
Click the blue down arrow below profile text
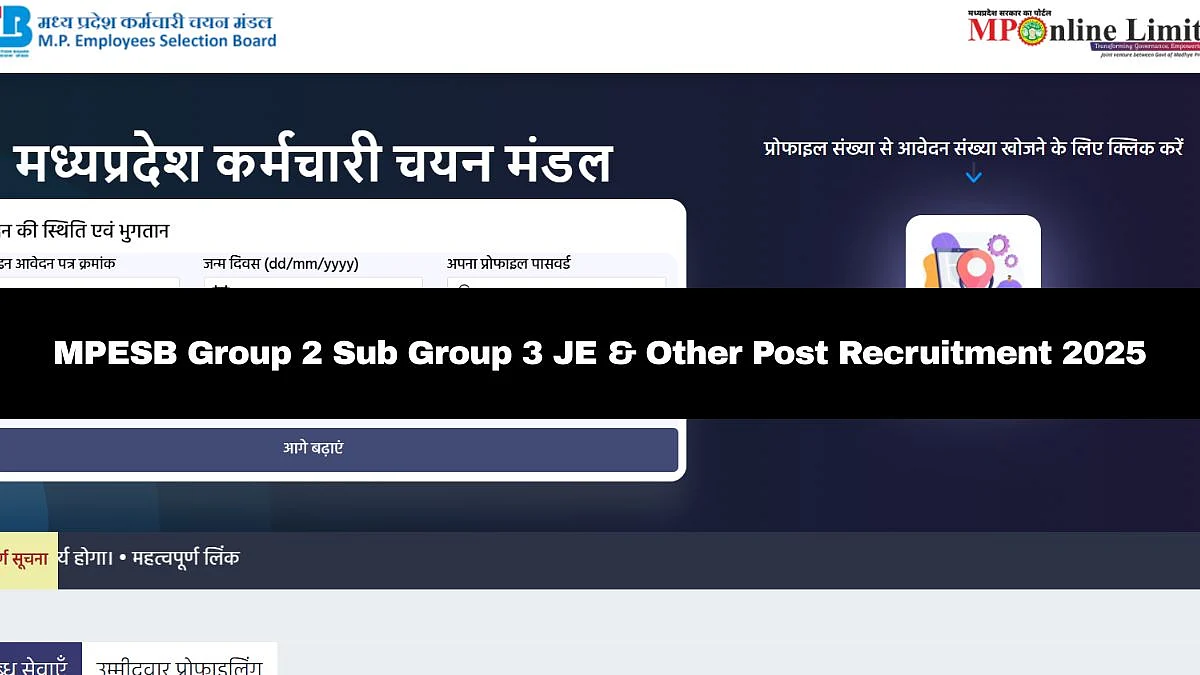coord(973,176)
